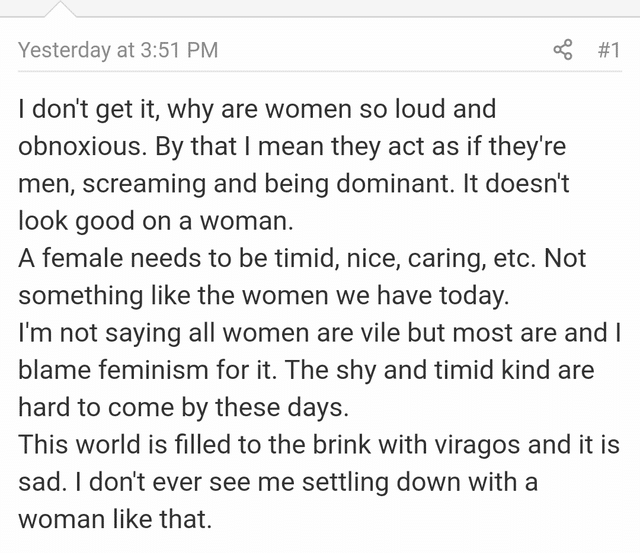Click the phrase 'look good on a woman'
The image size is (640, 553).
click(x=154, y=221)
